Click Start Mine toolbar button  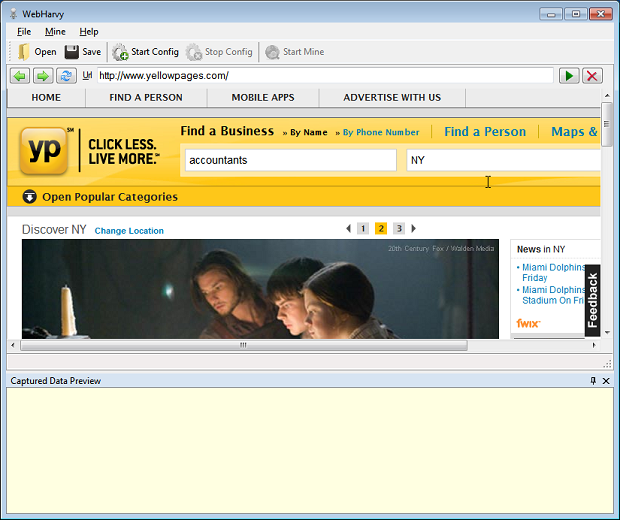pyautogui.click(x=295, y=52)
